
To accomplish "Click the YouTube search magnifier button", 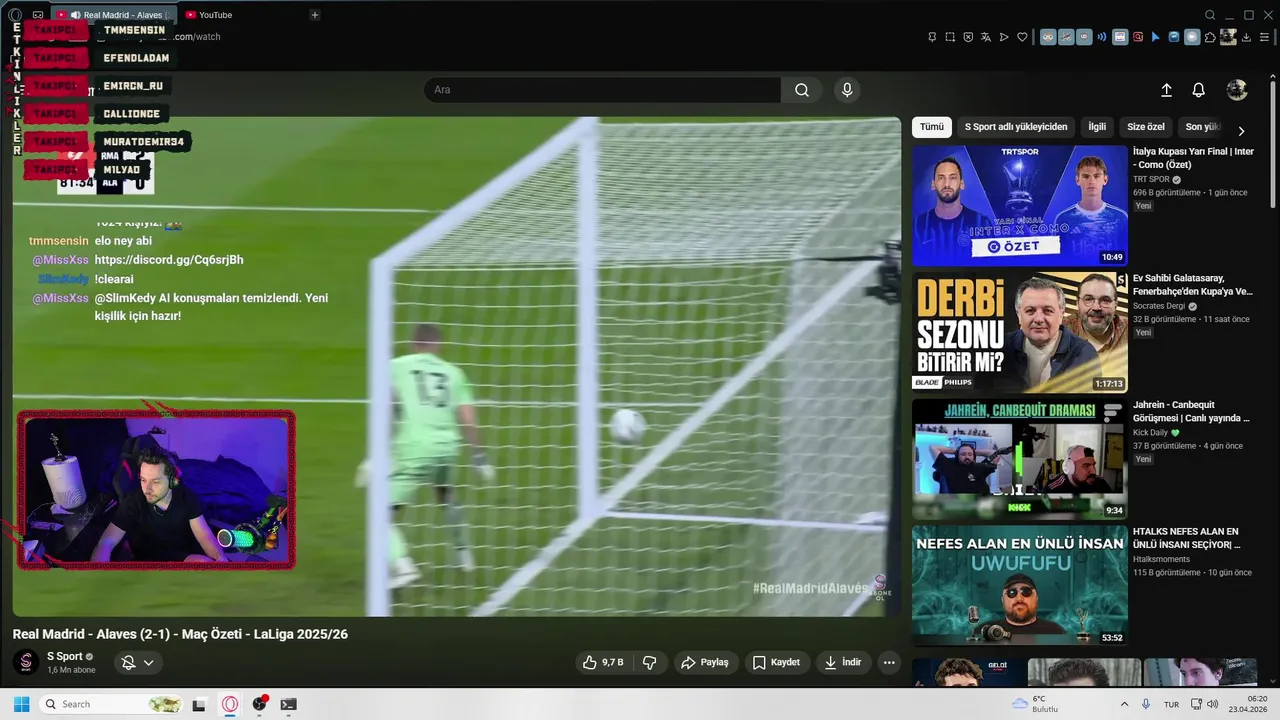I will pos(802,90).
